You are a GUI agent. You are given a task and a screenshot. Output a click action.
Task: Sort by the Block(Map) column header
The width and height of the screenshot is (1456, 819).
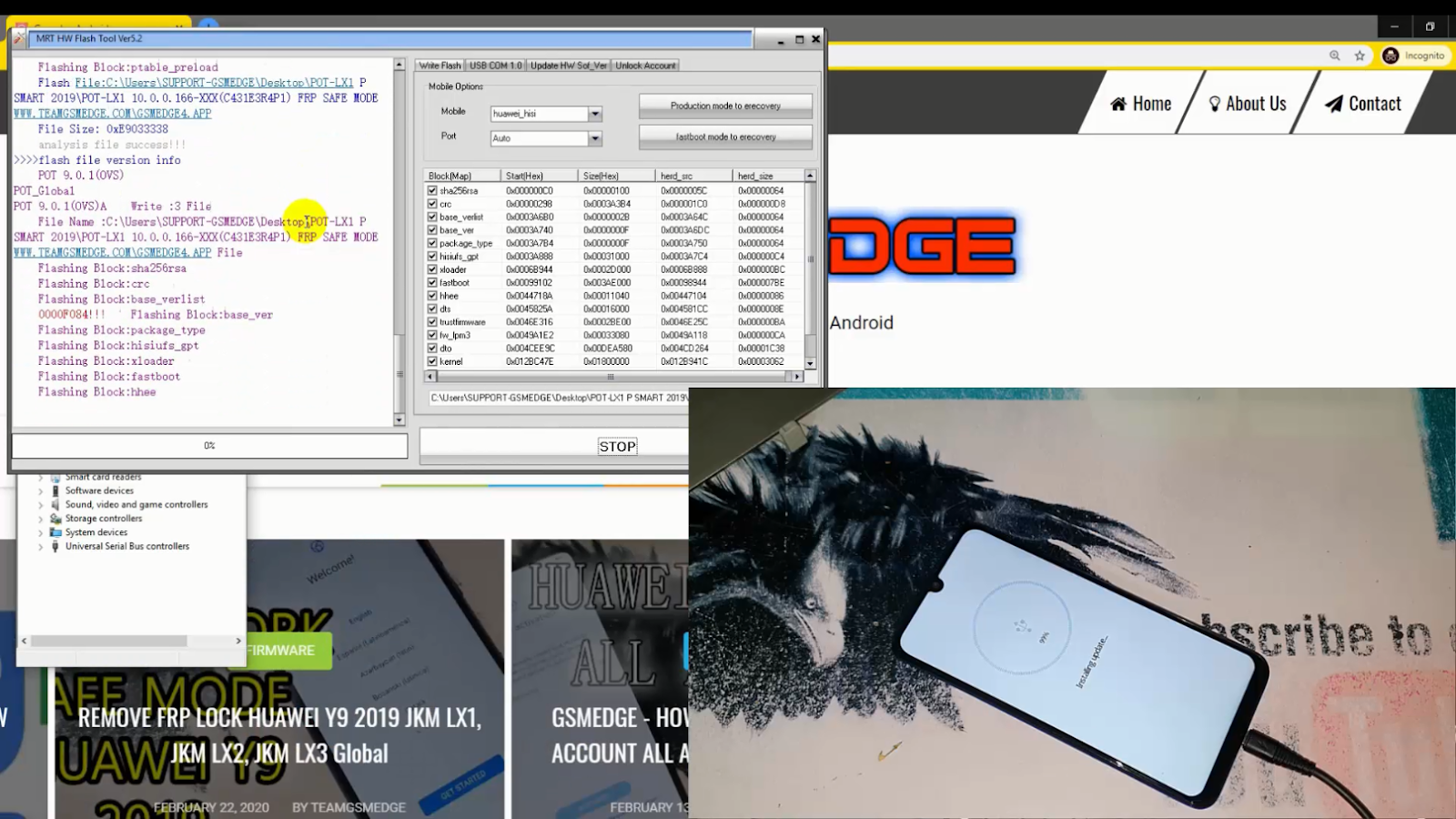[461, 176]
